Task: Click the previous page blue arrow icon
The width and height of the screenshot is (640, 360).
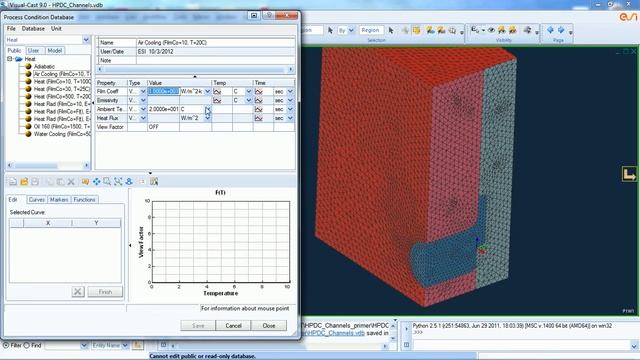Action: [550, 30]
